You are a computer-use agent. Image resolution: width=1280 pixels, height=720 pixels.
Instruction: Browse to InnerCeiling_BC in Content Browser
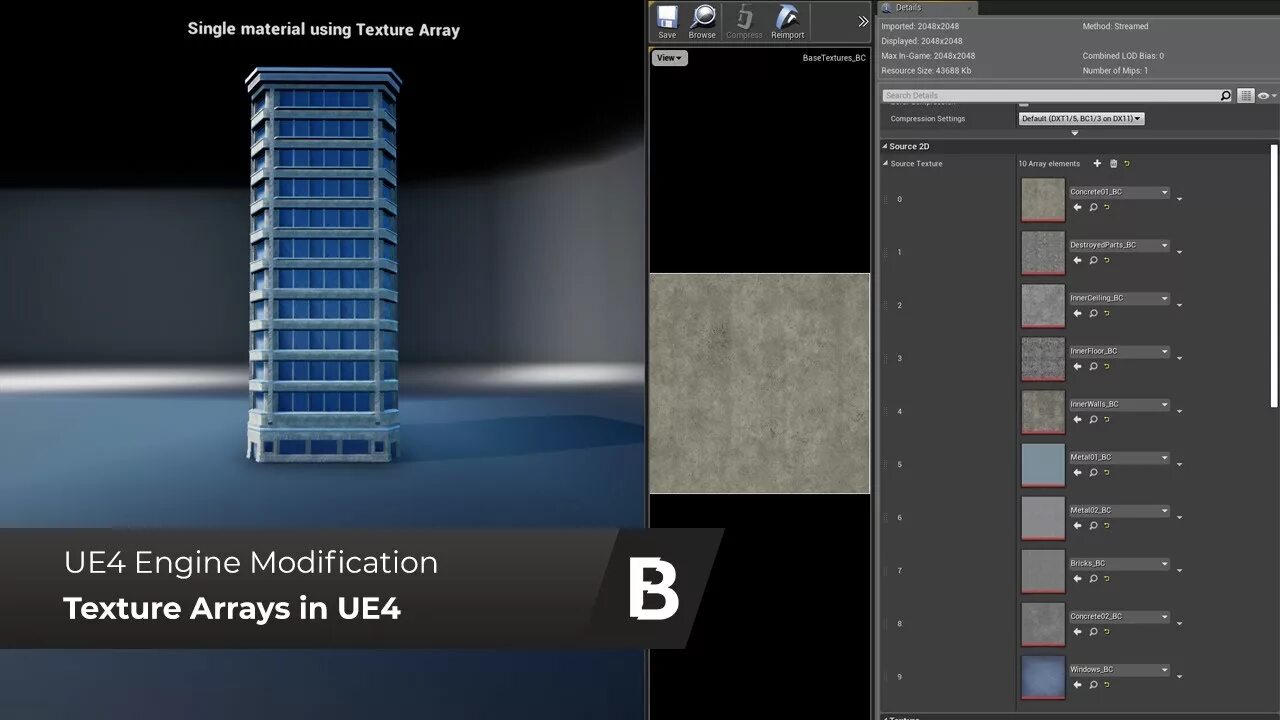[1093, 313]
